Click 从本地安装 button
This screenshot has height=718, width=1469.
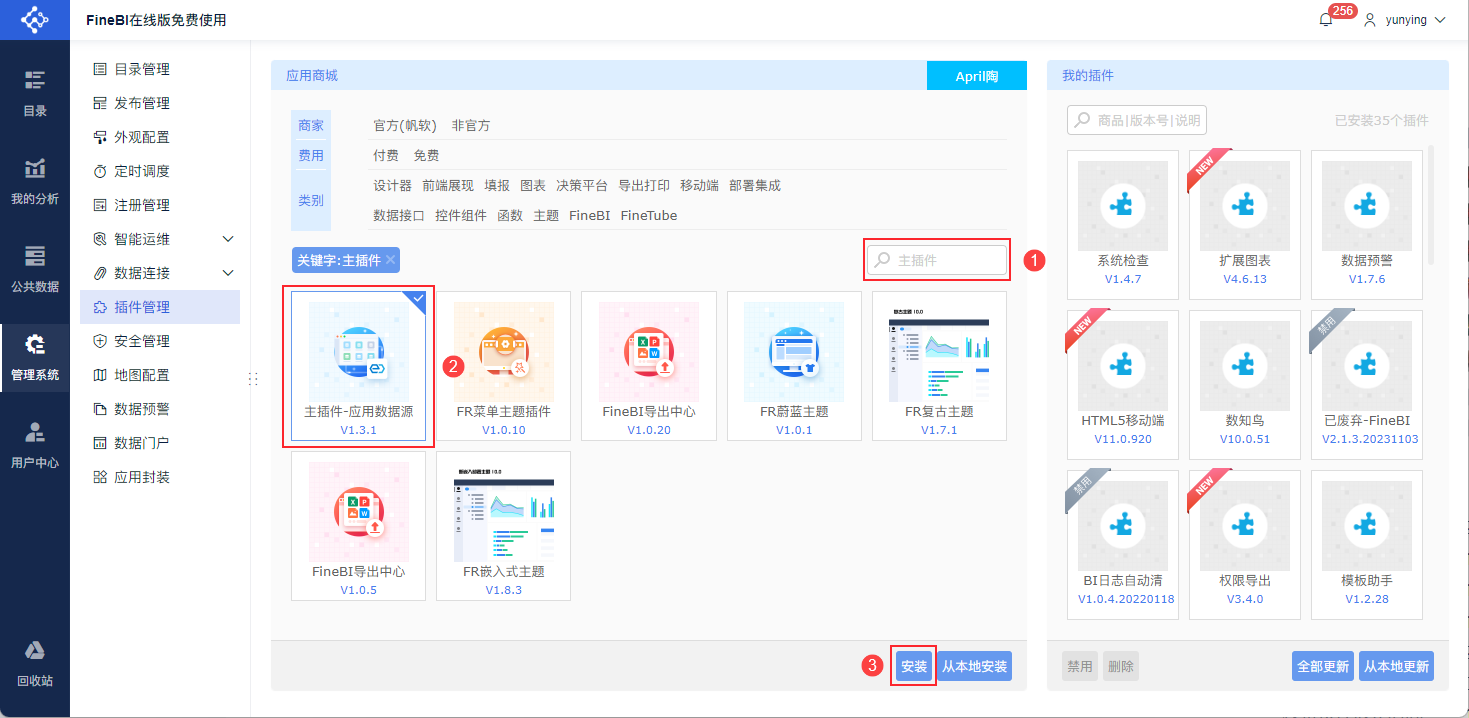pos(974,666)
